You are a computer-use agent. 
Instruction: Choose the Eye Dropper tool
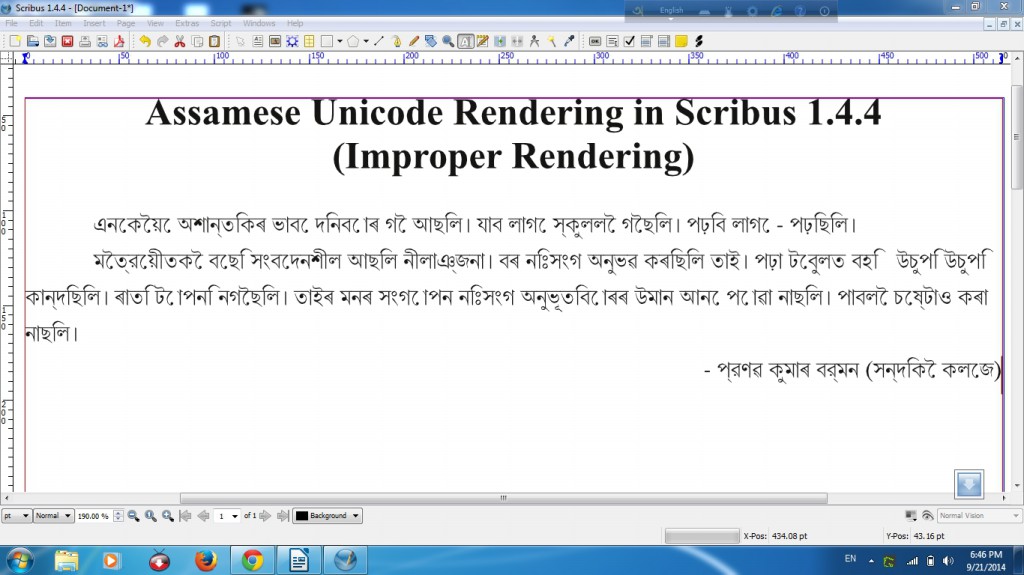click(570, 41)
